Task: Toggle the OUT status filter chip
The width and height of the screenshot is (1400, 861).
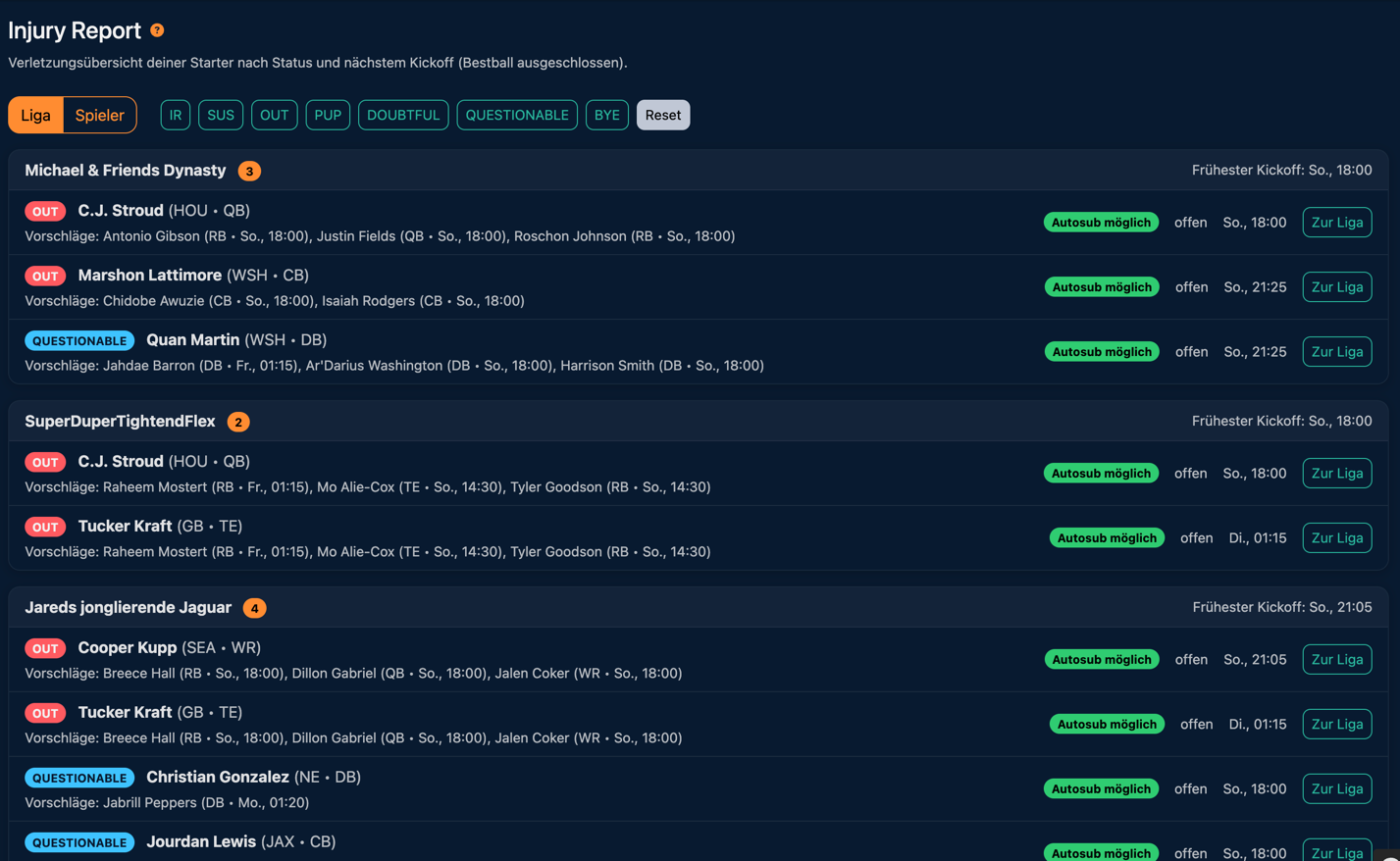Action: [x=274, y=115]
